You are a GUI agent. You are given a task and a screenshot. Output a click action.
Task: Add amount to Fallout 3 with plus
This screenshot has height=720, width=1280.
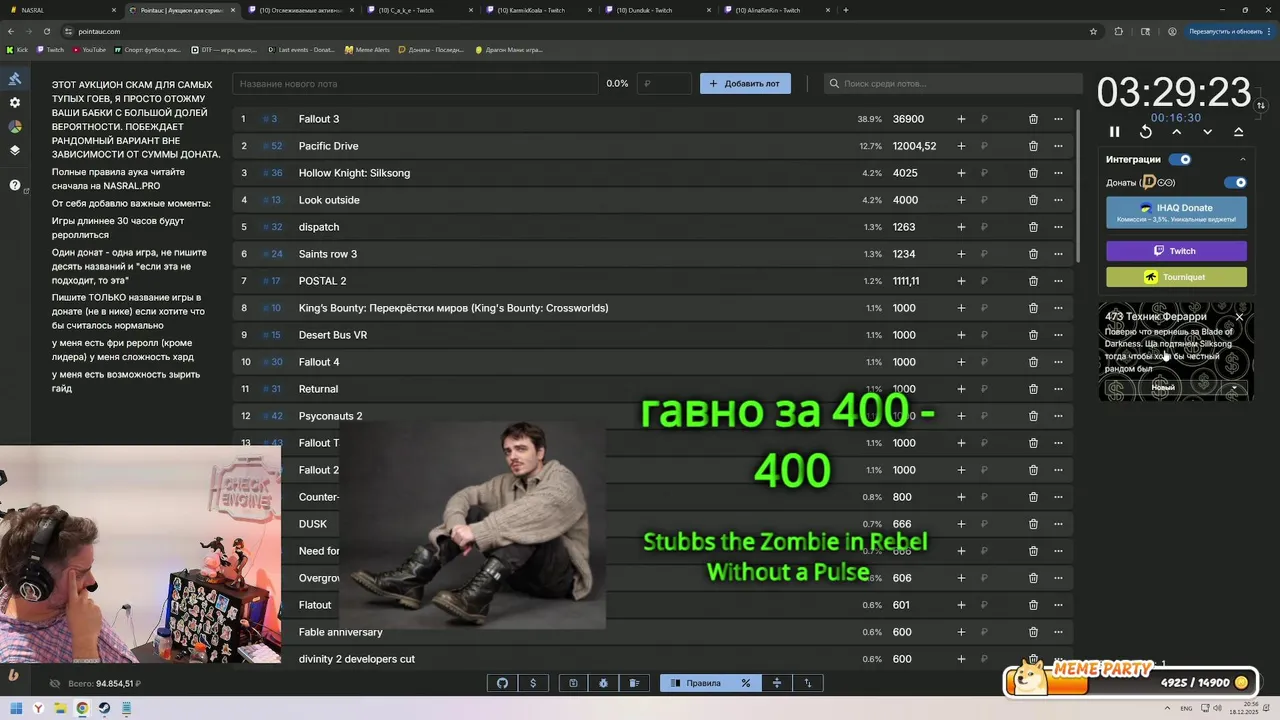pyautogui.click(x=961, y=119)
